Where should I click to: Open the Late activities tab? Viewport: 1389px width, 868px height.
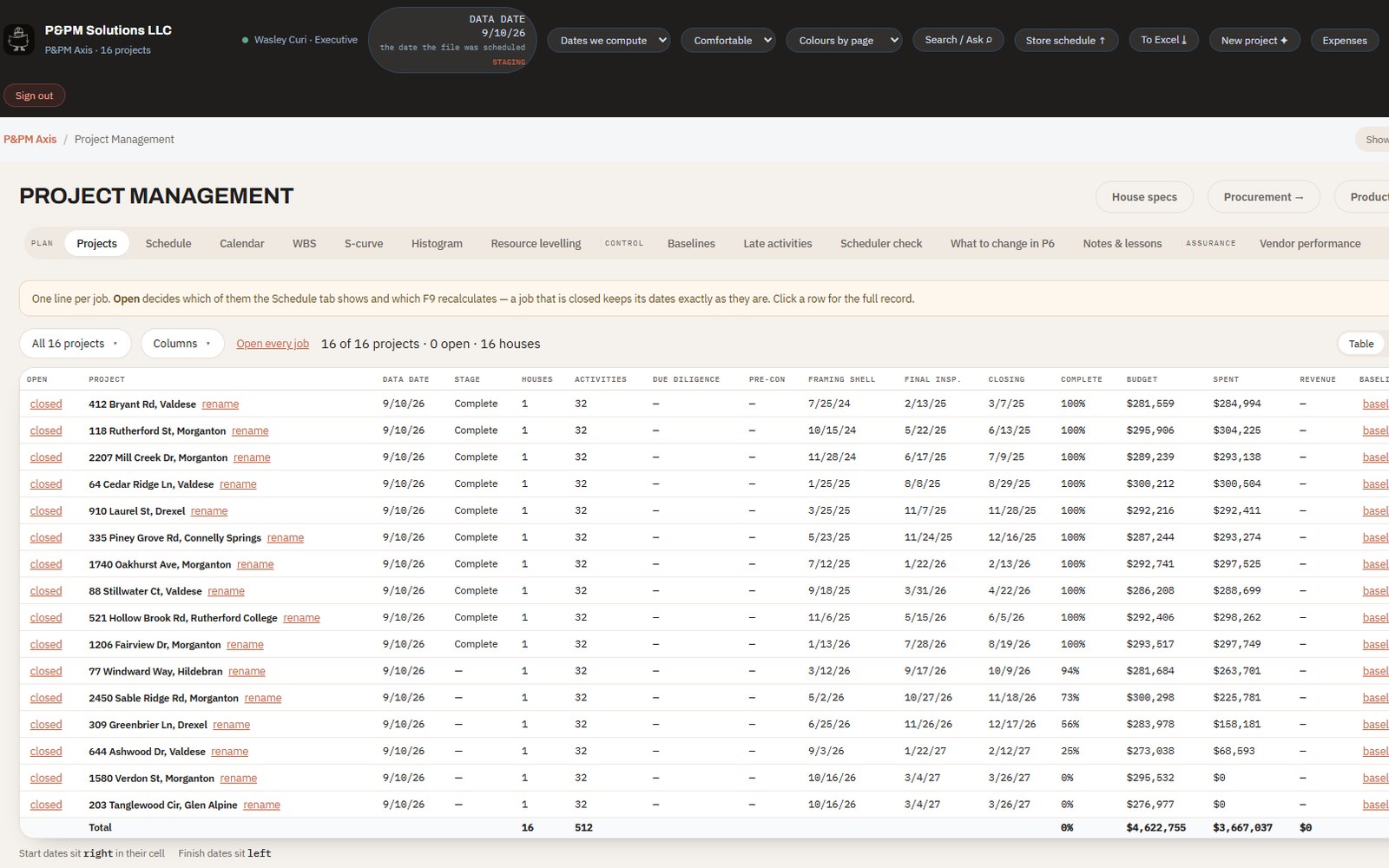(778, 244)
